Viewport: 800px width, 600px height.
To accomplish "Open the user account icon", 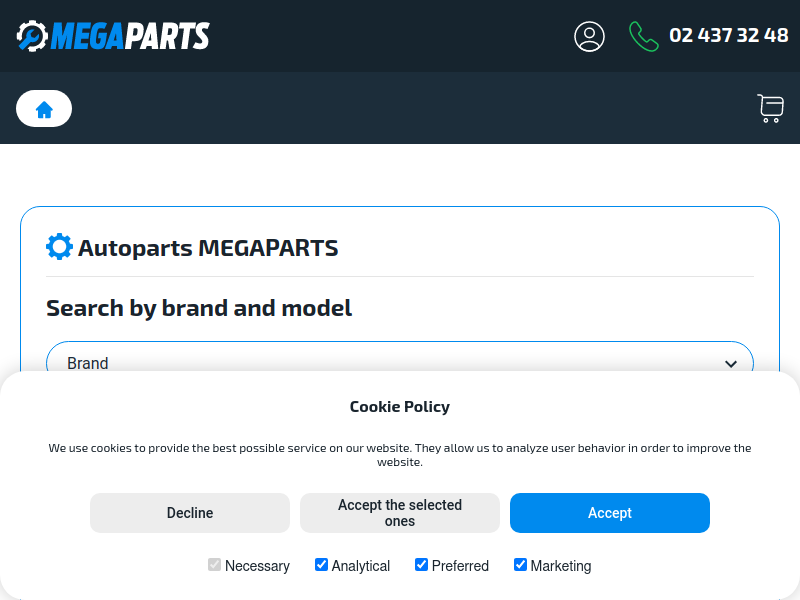I will 589,36.
